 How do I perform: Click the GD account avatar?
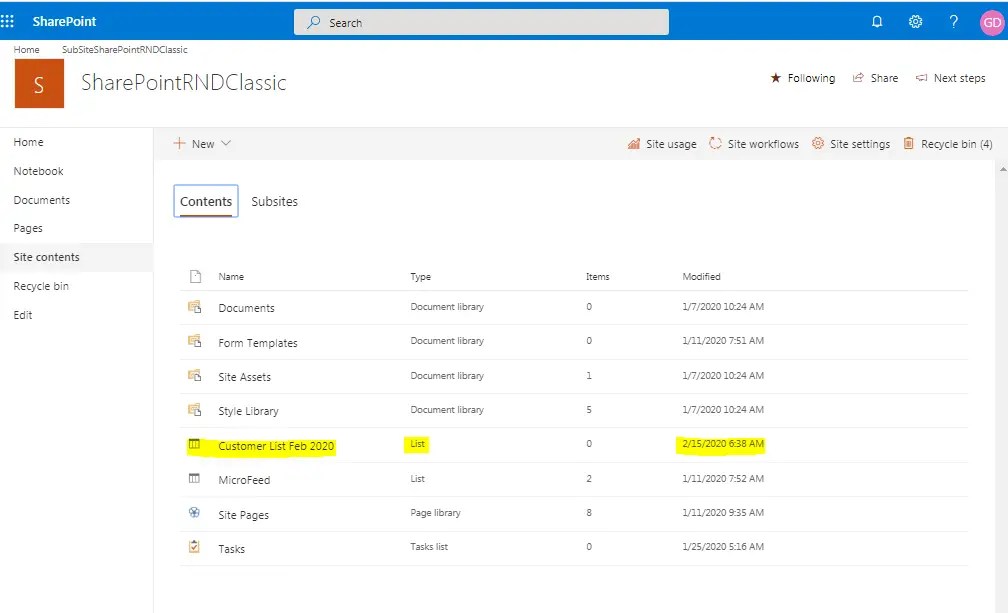pyautogui.click(x=990, y=21)
